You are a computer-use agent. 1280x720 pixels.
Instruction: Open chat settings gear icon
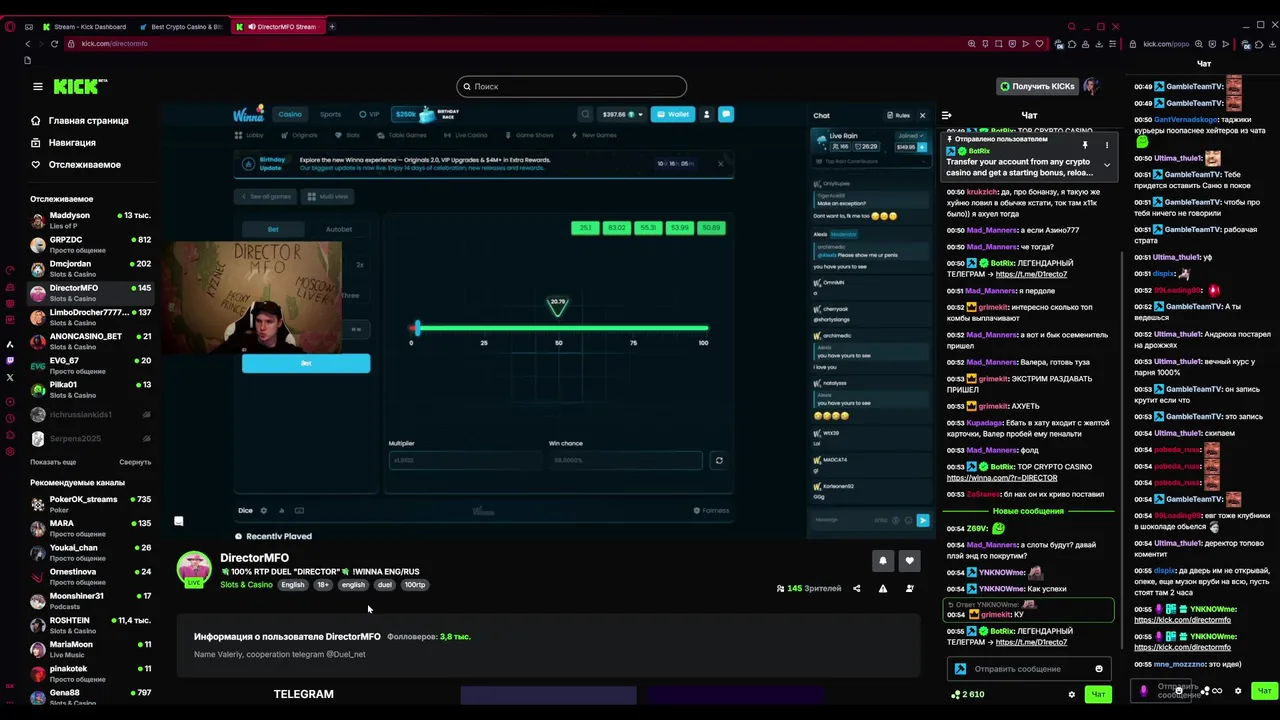1071,694
